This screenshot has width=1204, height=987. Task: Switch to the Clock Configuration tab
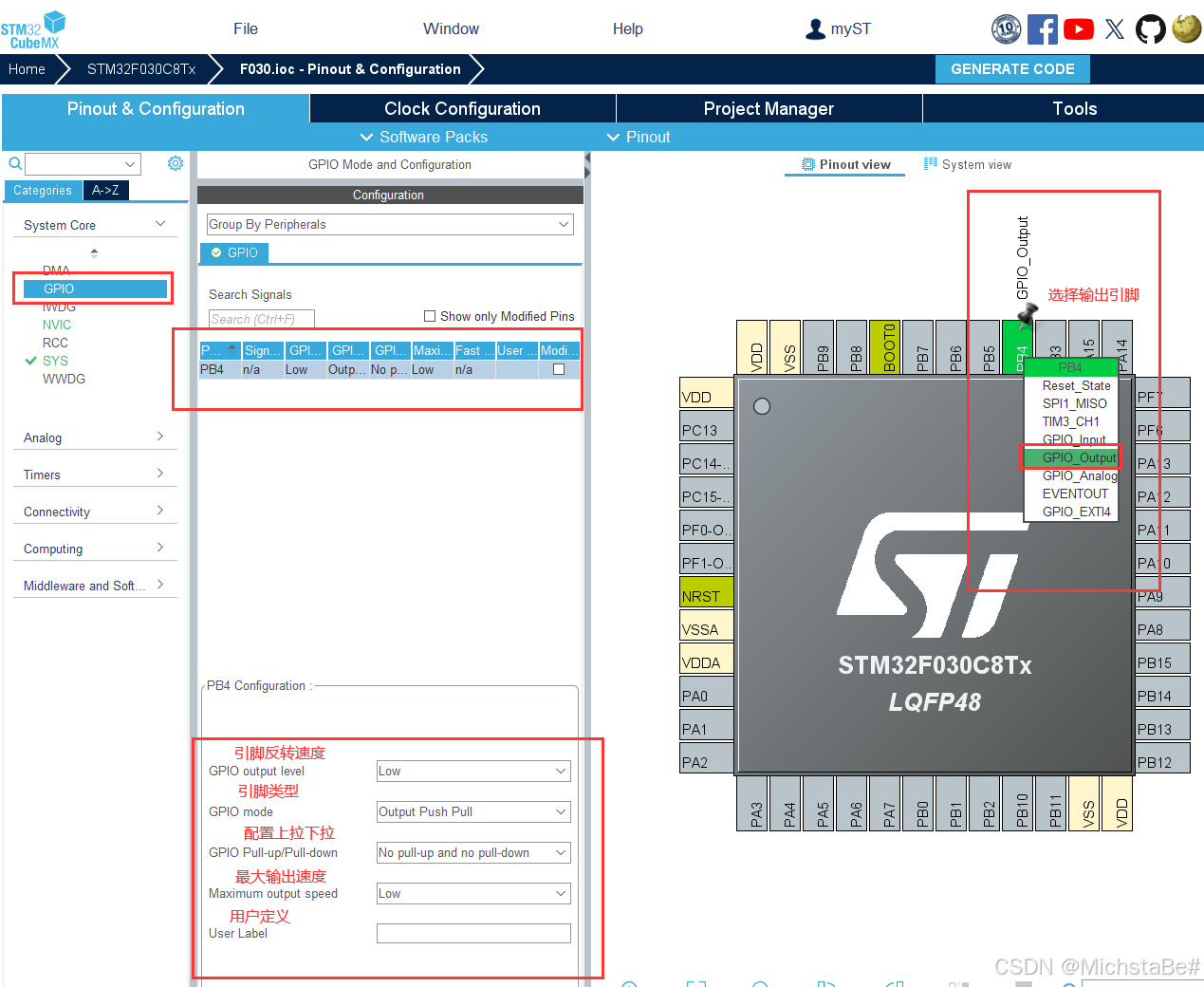coord(462,108)
